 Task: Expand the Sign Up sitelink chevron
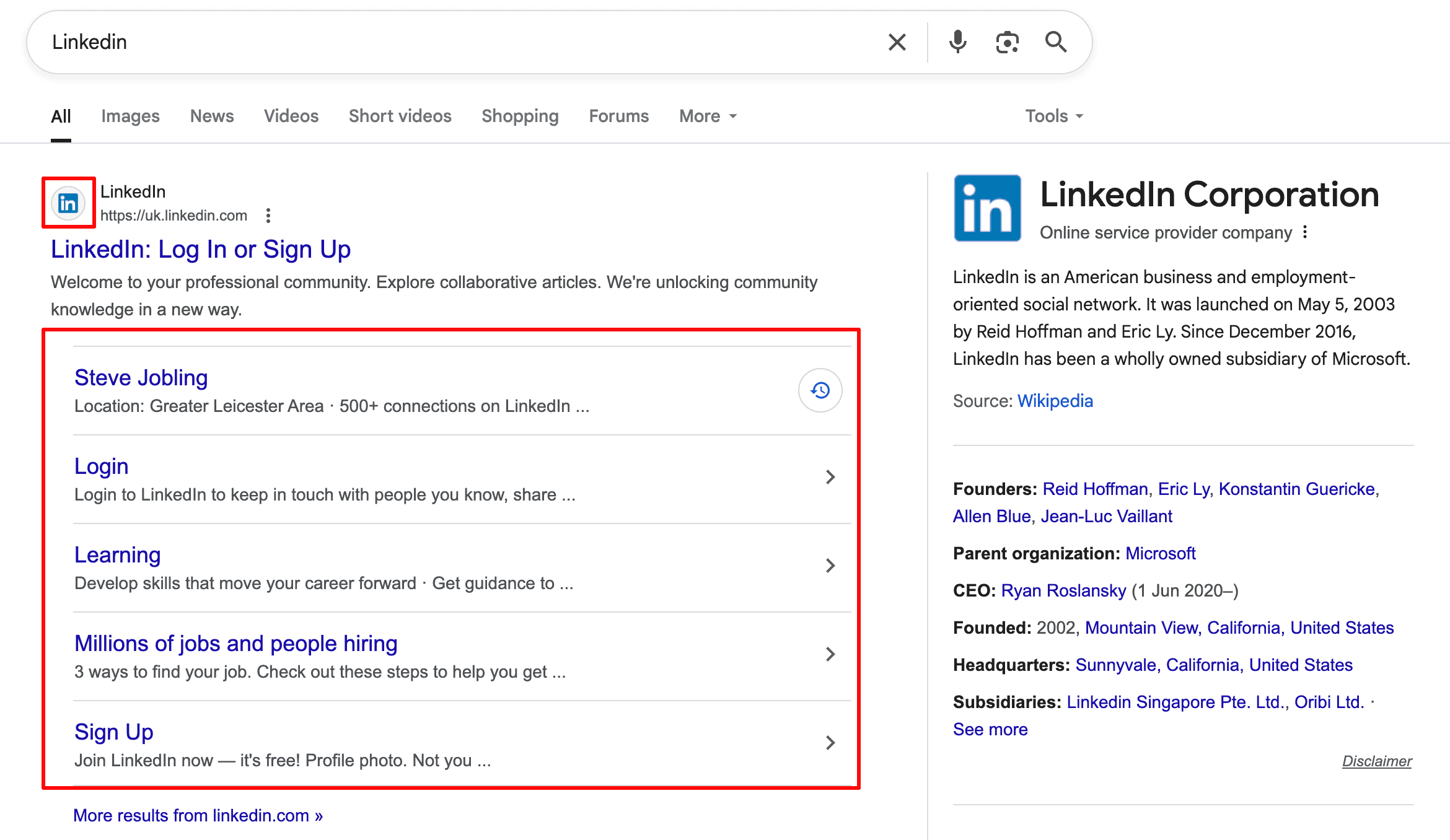[x=830, y=743]
